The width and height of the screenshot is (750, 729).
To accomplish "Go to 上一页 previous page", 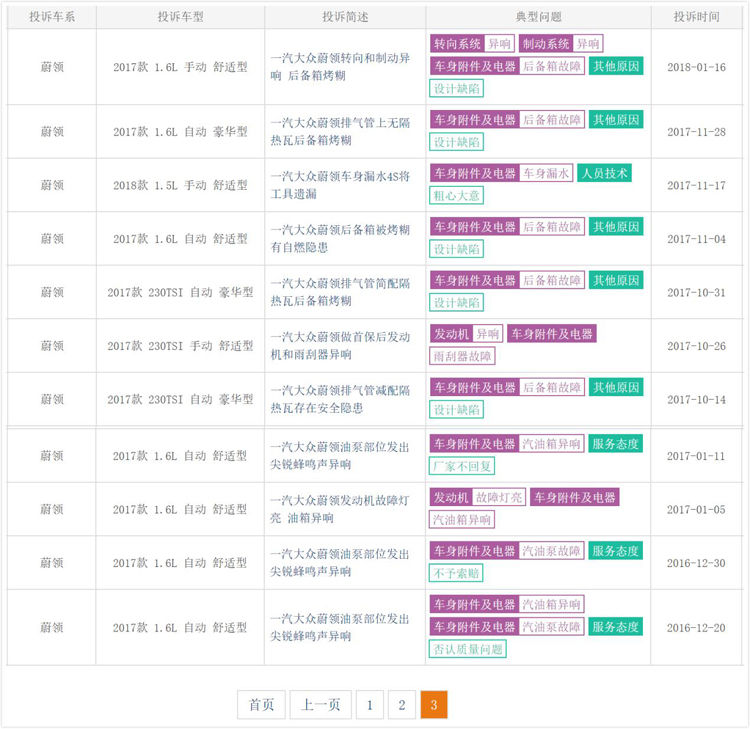I will (x=320, y=704).
